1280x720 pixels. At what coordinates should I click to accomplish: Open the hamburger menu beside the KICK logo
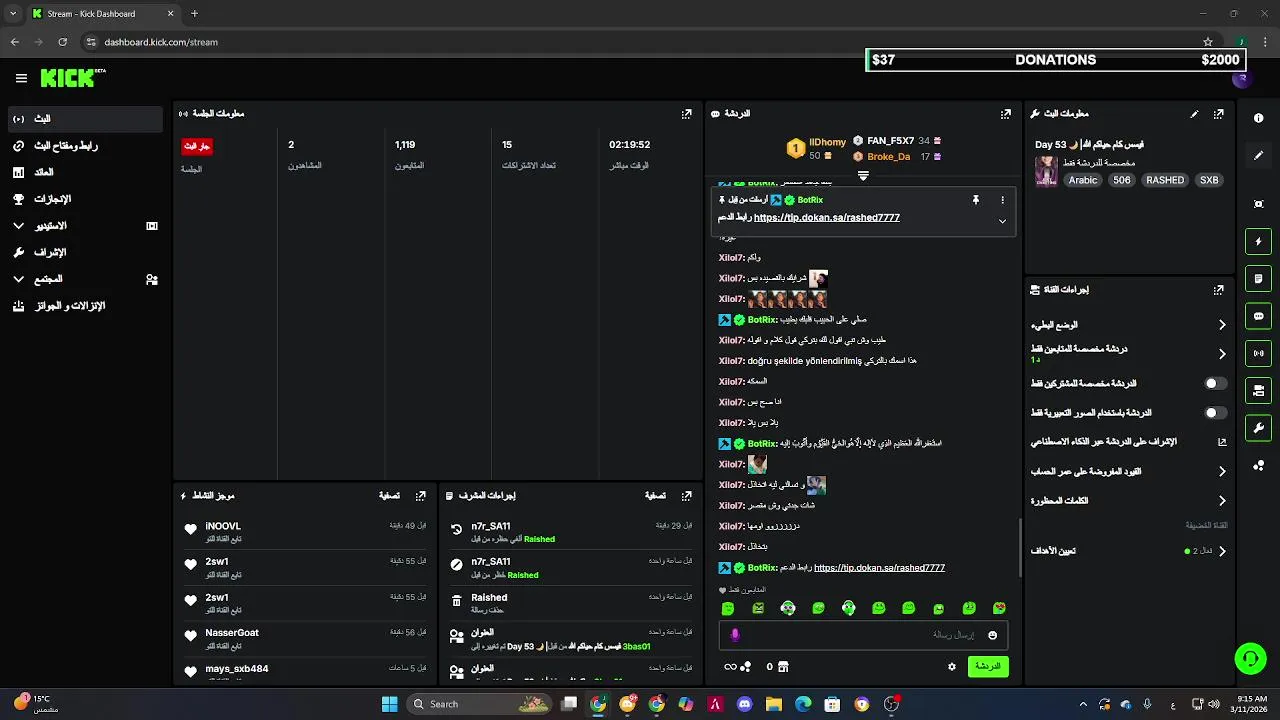(x=21, y=78)
